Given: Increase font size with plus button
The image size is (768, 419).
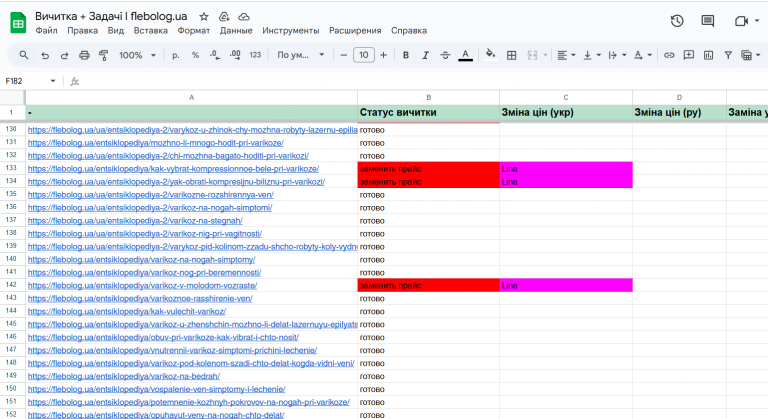Looking at the screenshot, I should 384,55.
